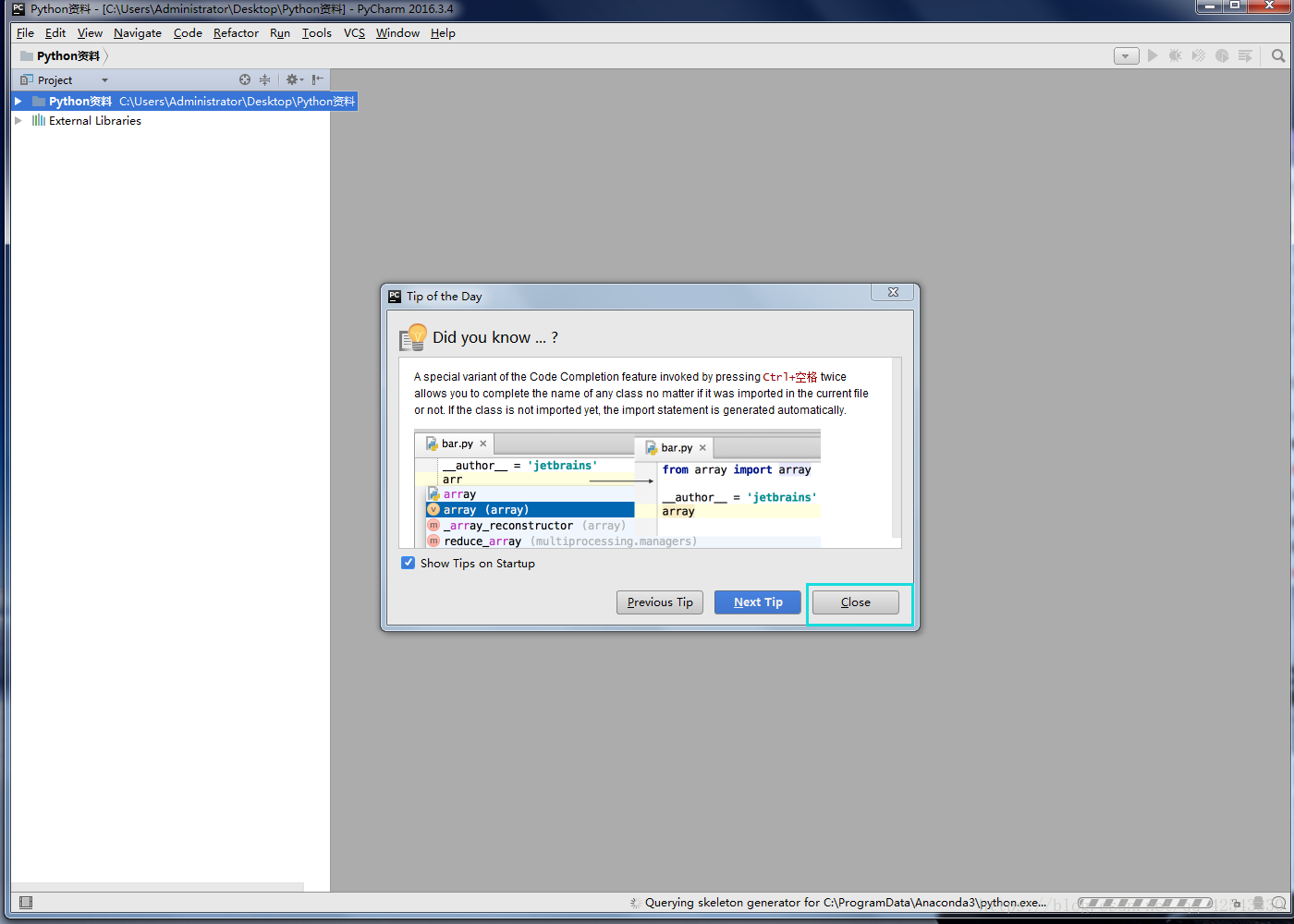Click the Run with Coverage icon

coord(1199,55)
